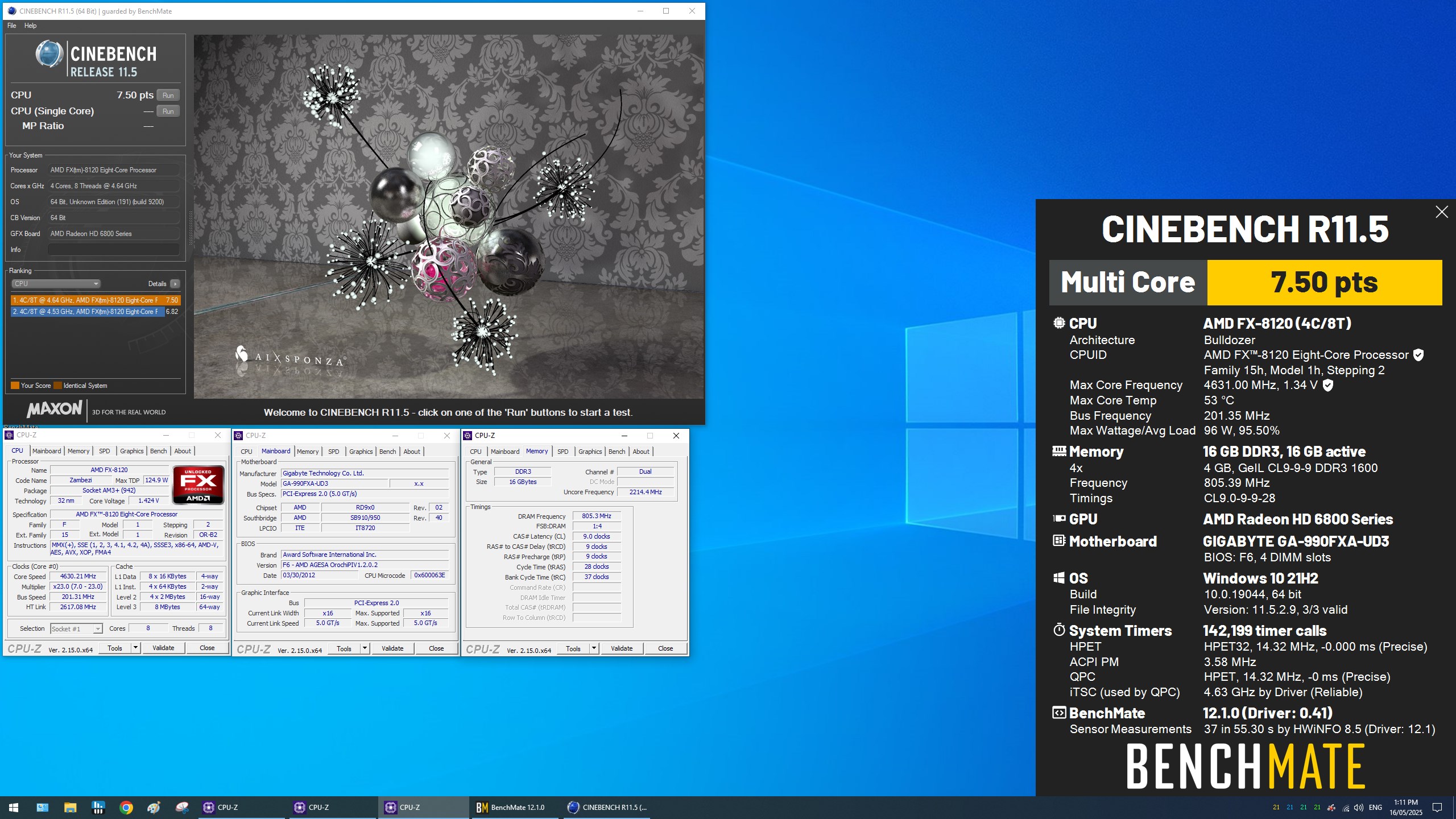
Task: Open the Cinebench File menu
Action: click(11, 26)
